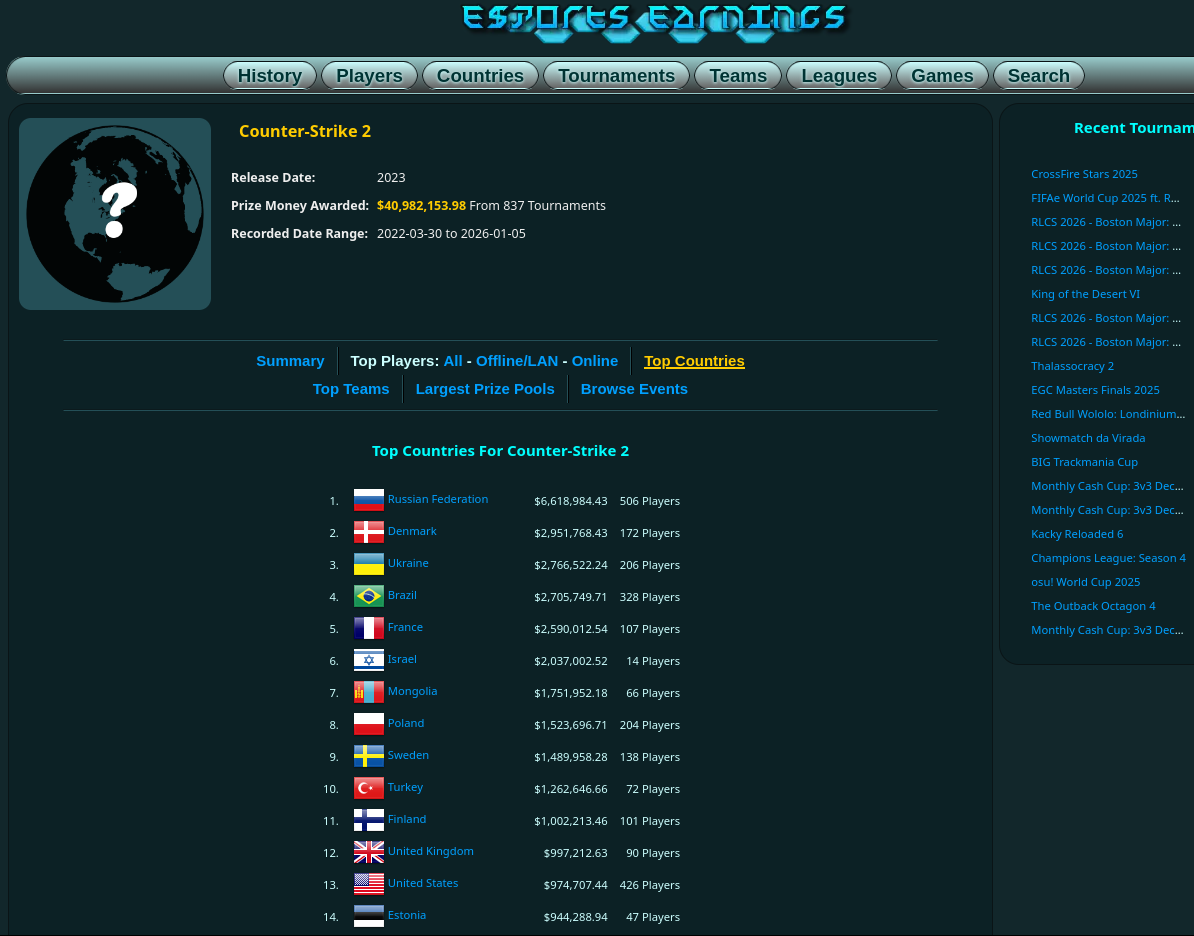Viewport: 1194px width, 936px height.
Task: Click the France flag icon
Action: (369, 628)
